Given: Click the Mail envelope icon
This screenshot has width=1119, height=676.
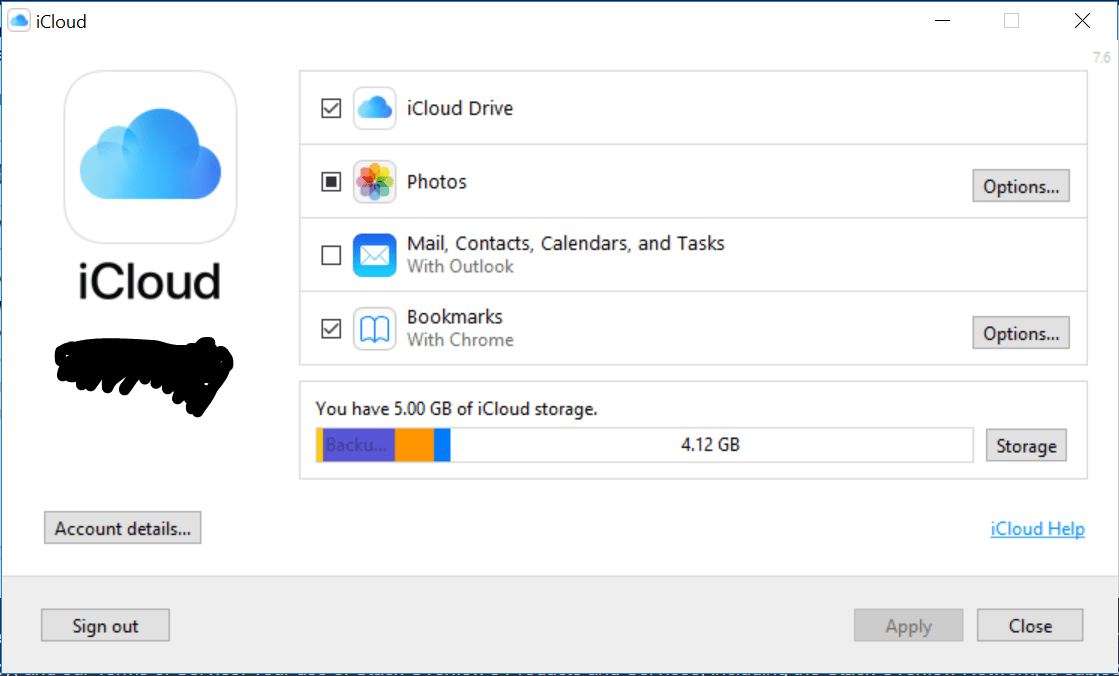Looking at the screenshot, I should tap(375, 255).
